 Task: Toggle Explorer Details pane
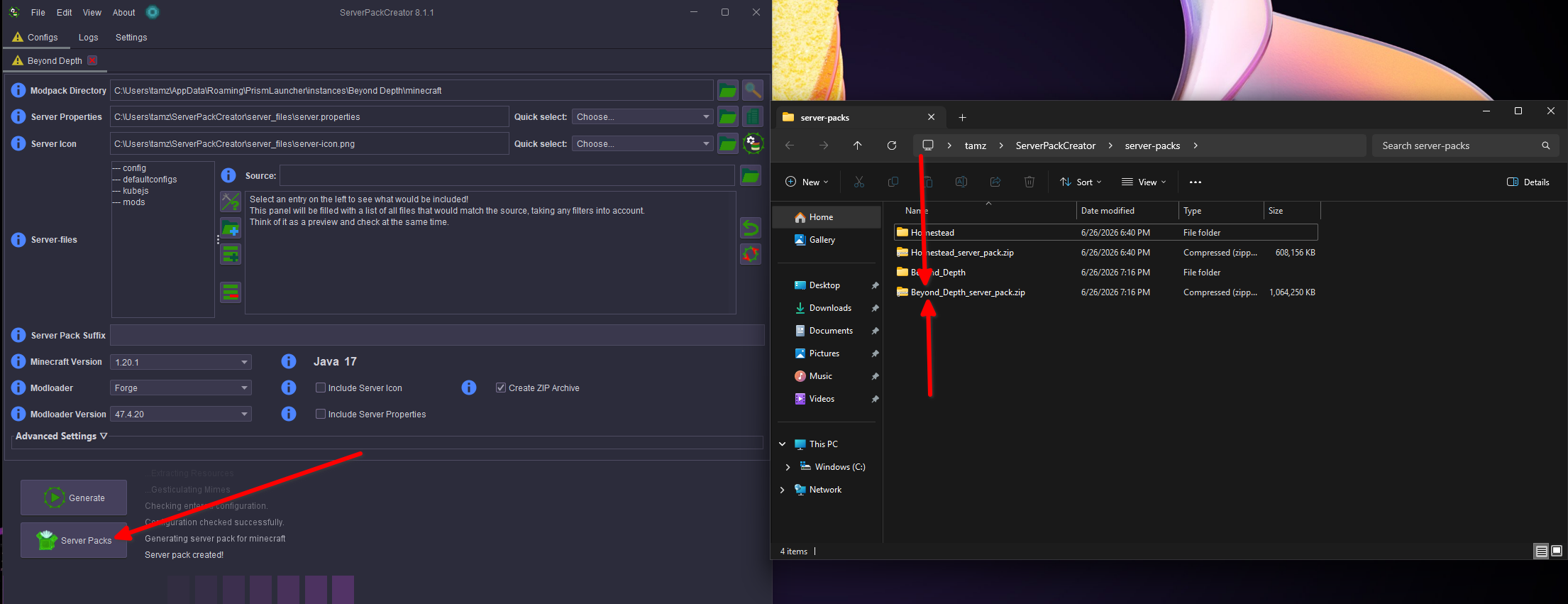click(1528, 182)
